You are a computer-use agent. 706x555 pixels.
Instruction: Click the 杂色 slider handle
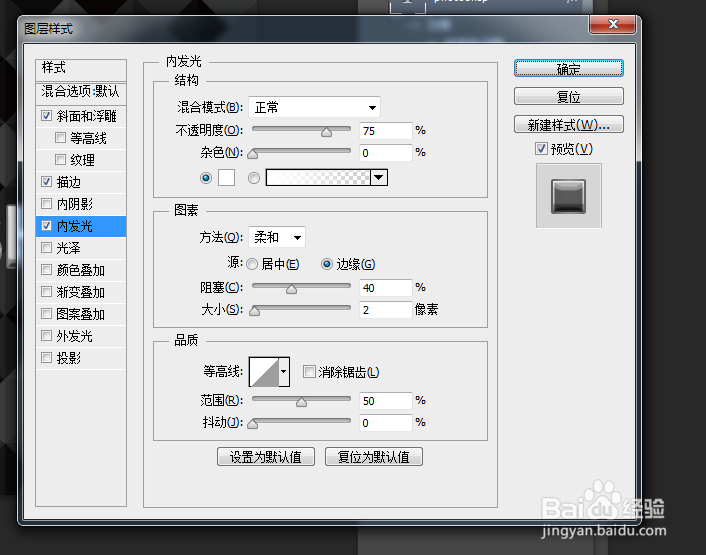point(253,154)
